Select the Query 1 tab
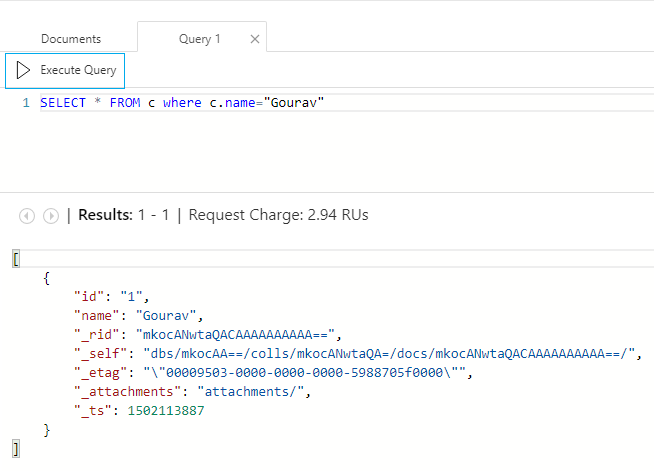 click(200, 39)
